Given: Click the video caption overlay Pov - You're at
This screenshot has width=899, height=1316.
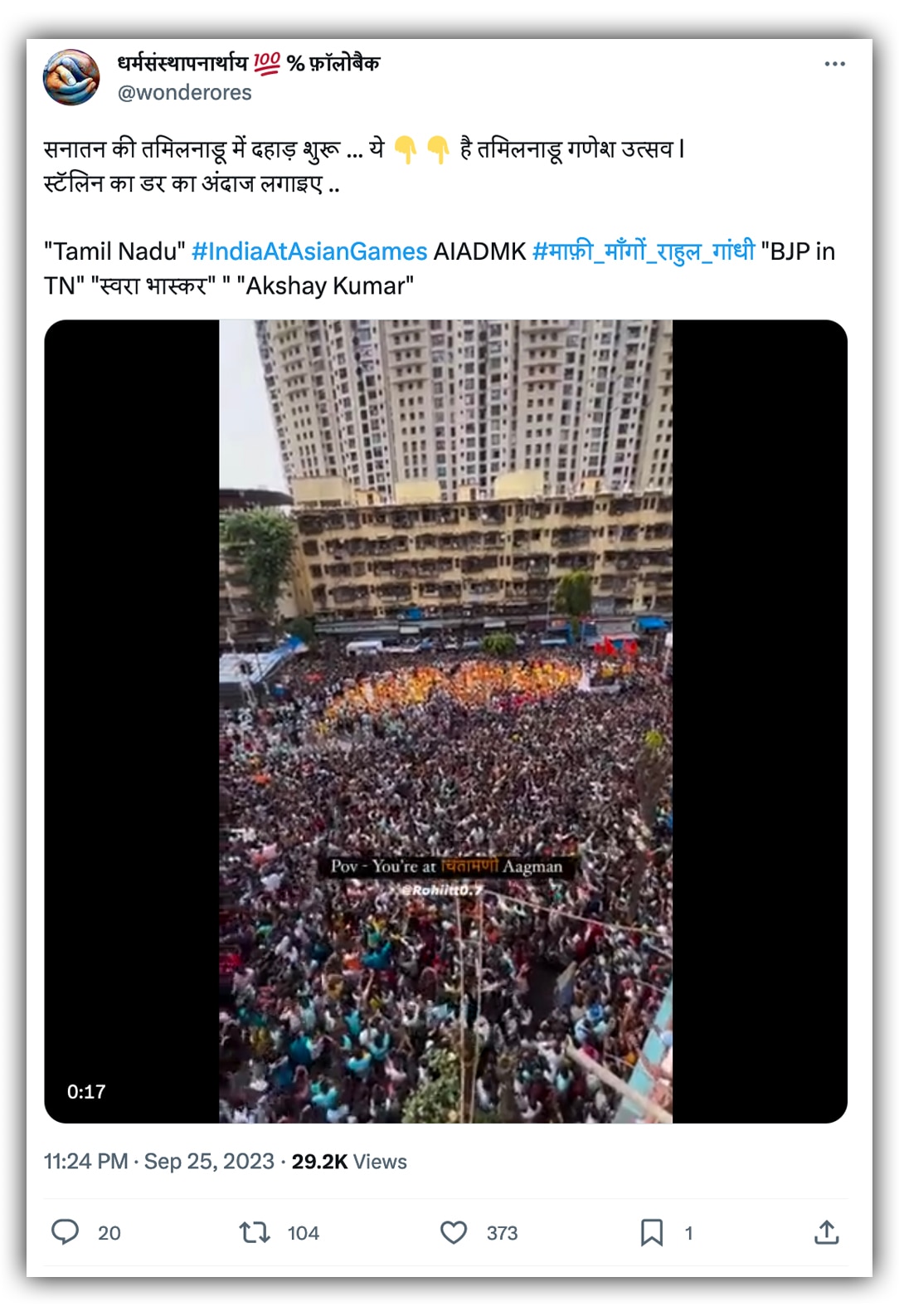Looking at the screenshot, I should [382, 866].
